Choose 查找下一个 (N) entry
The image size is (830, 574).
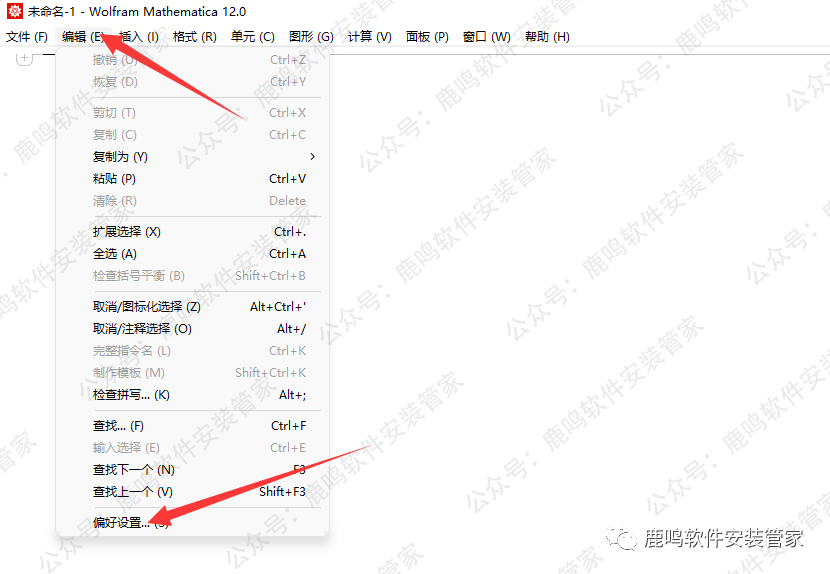click(x=193, y=470)
